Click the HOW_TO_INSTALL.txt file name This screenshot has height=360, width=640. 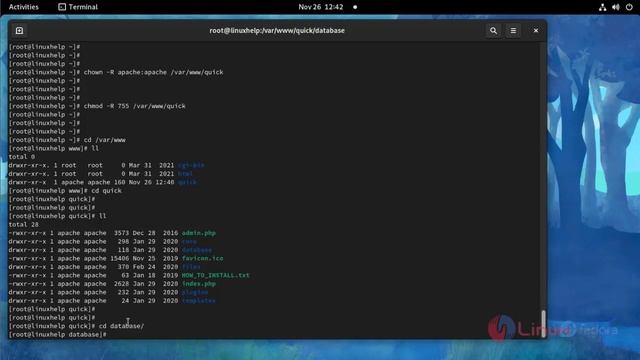click(x=216, y=276)
